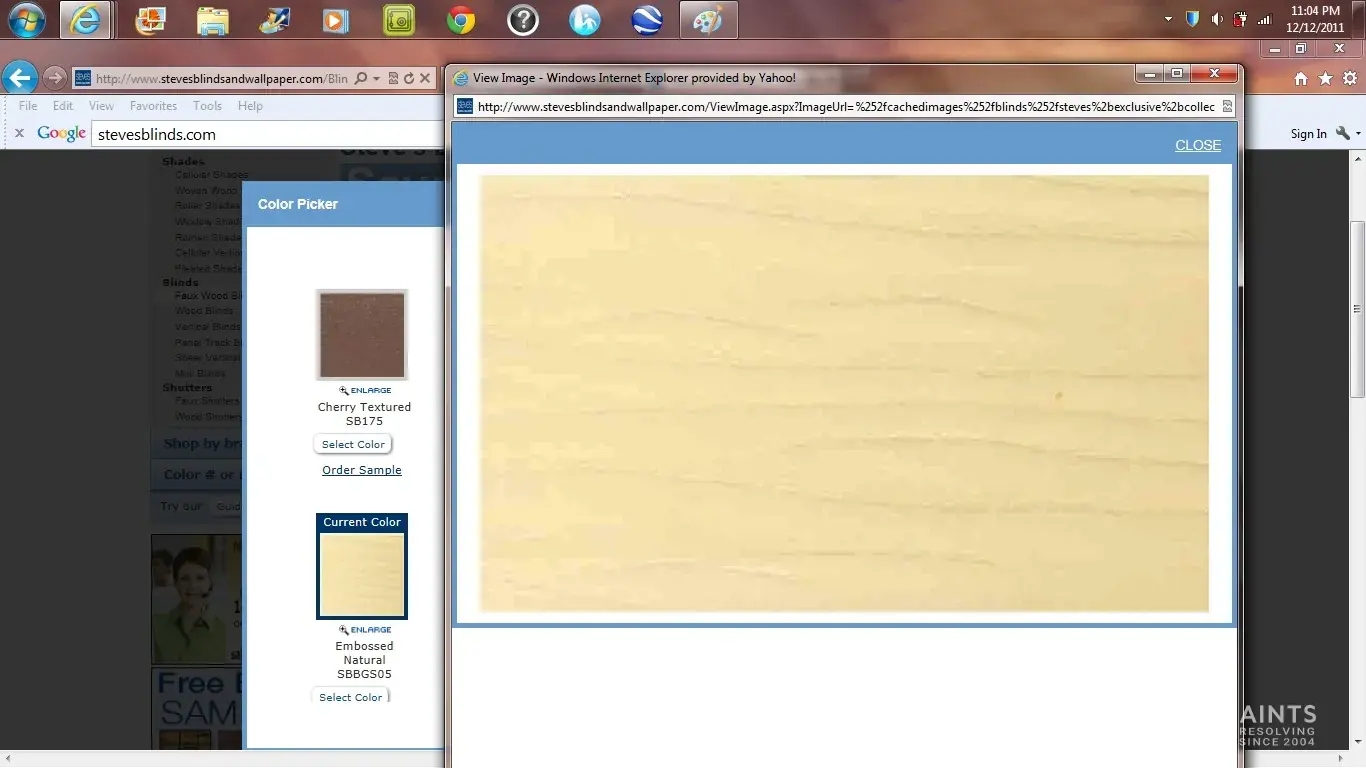Click Select Color under Cherry Textured SB175
Screen dimensions: 1366x768
point(353,444)
